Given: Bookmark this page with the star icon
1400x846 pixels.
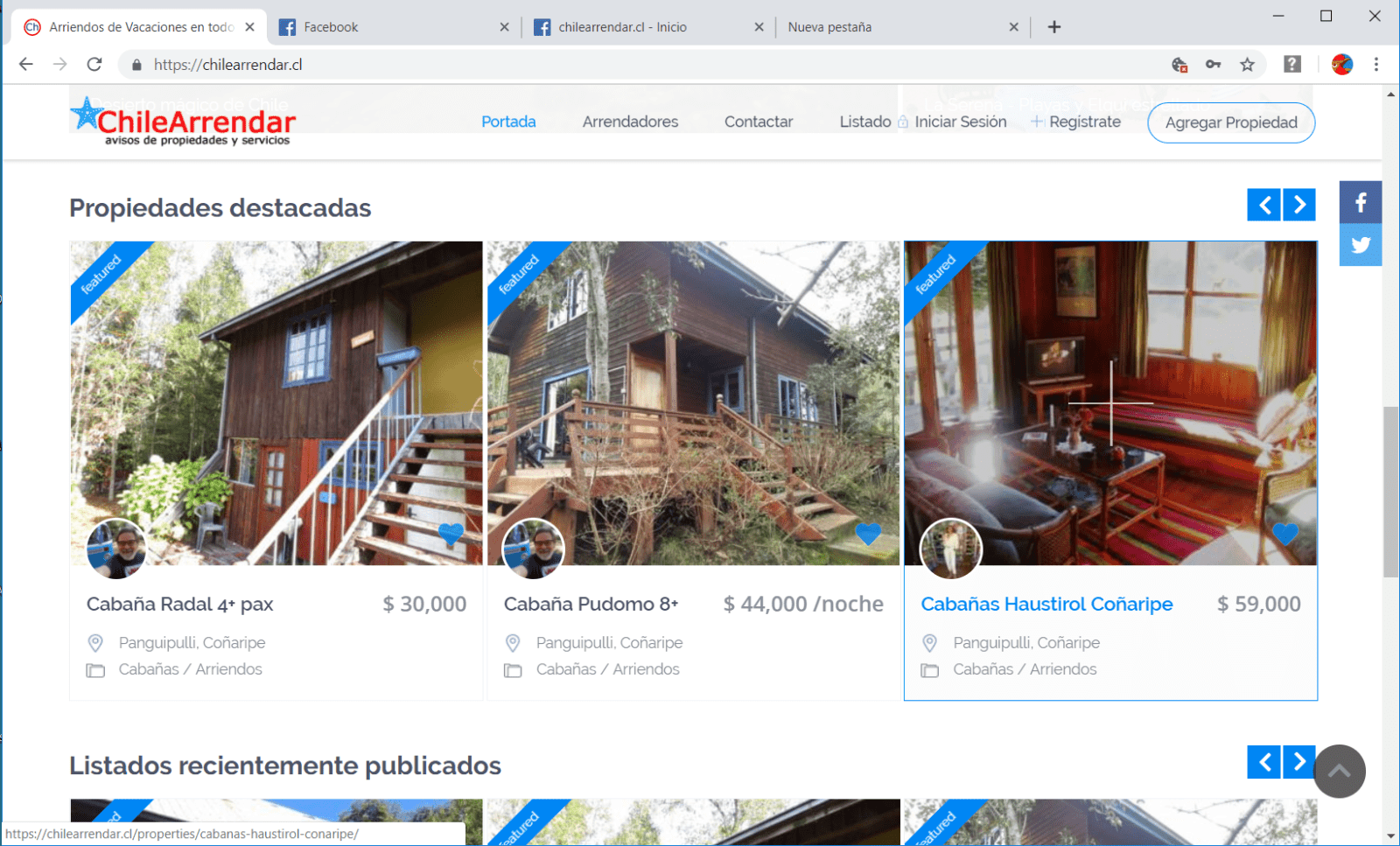Looking at the screenshot, I should pyautogui.click(x=1247, y=65).
